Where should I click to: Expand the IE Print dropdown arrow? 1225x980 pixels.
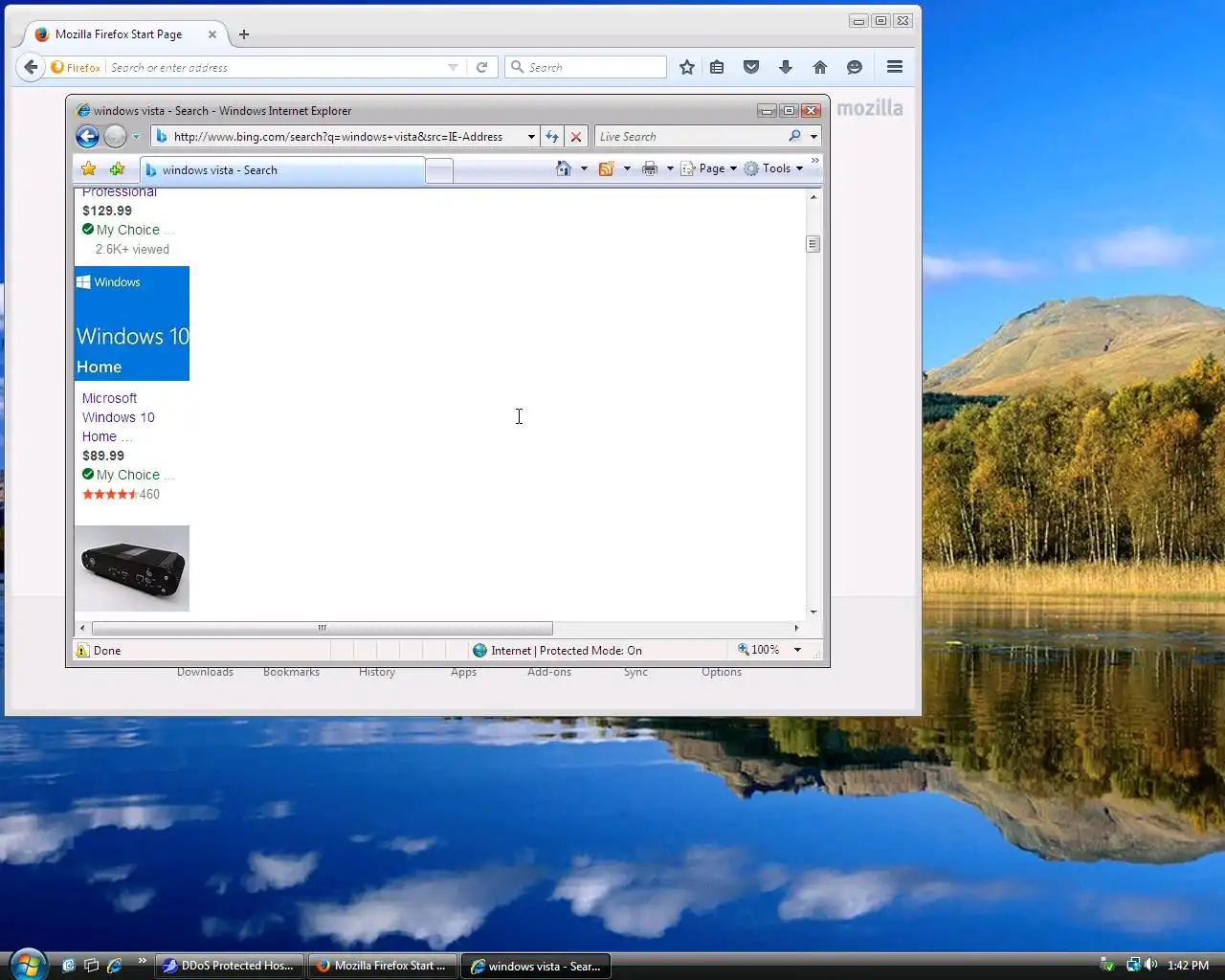pos(670,168)
